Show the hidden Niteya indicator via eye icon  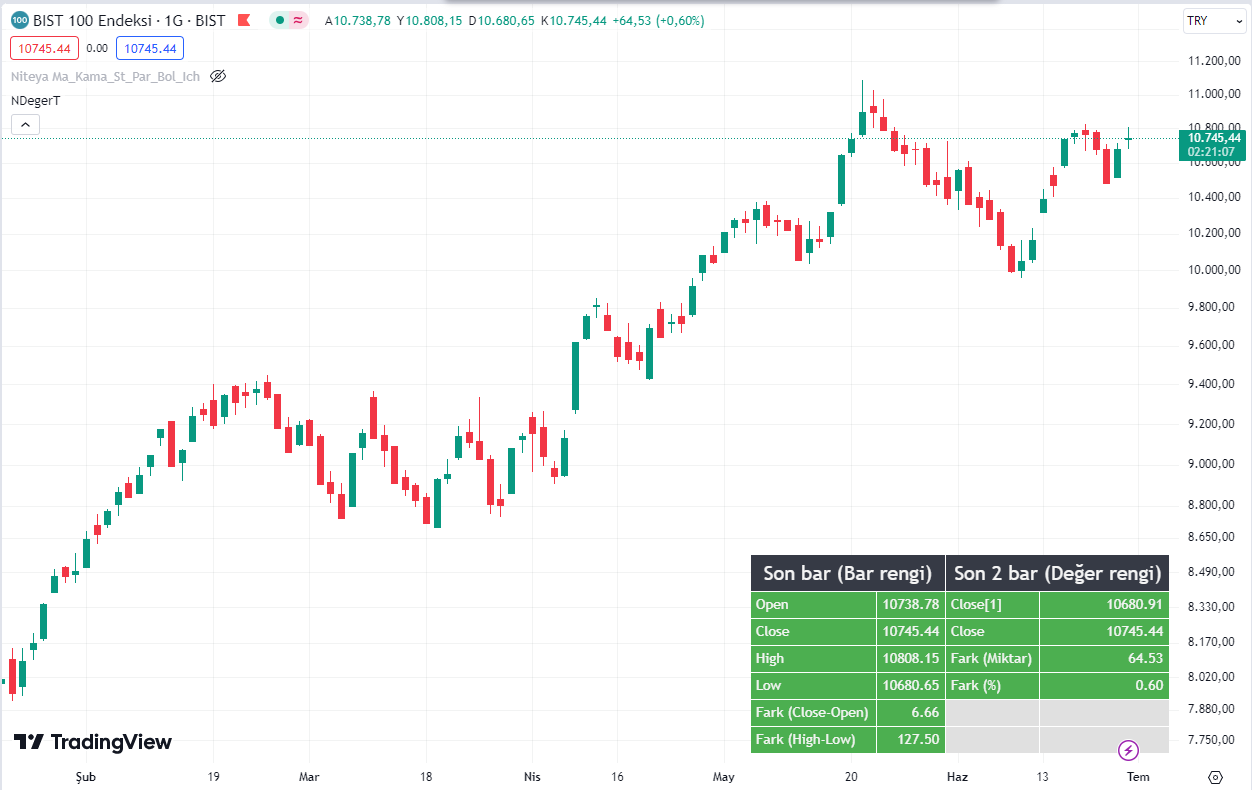coord(218,76)
